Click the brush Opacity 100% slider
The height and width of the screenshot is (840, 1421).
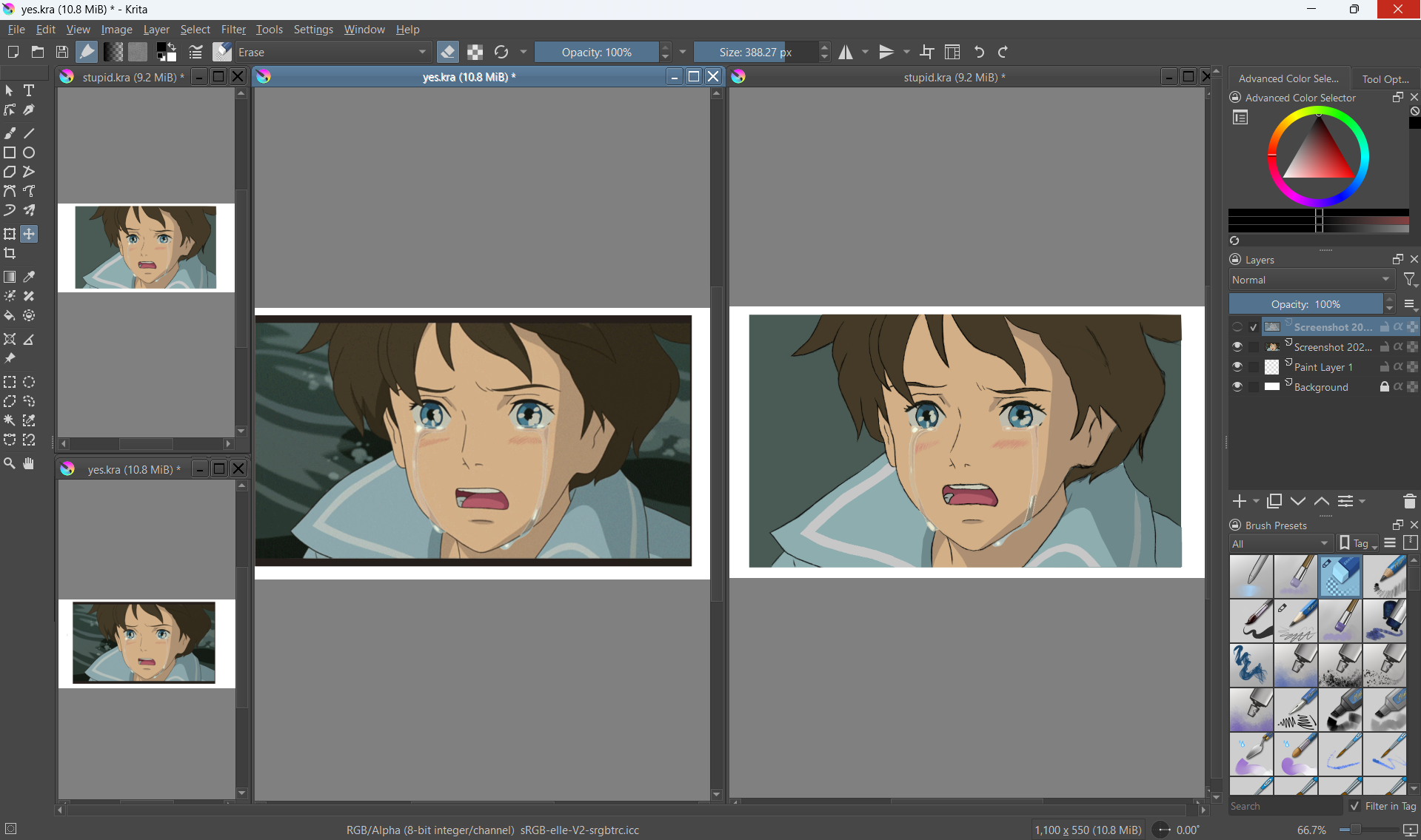tap(596, 52)
